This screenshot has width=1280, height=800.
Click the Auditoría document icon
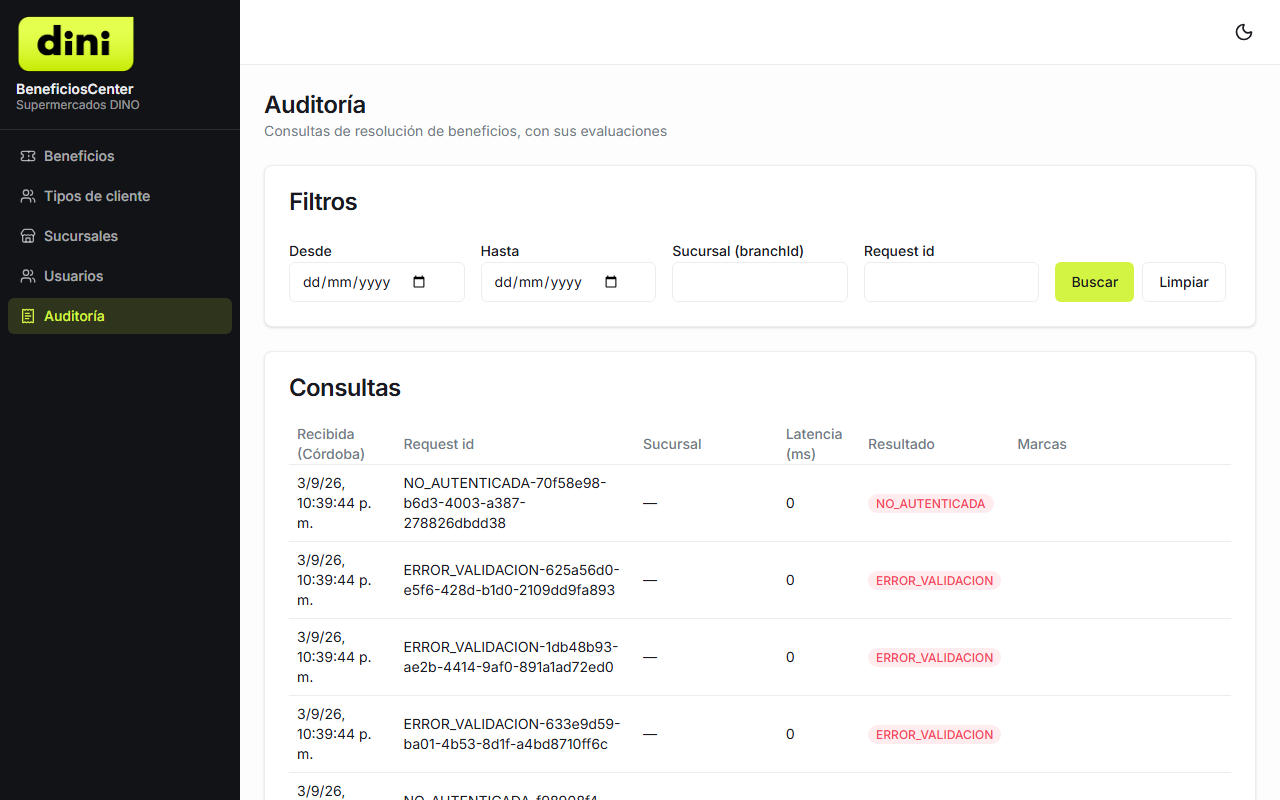coord(28,316)
